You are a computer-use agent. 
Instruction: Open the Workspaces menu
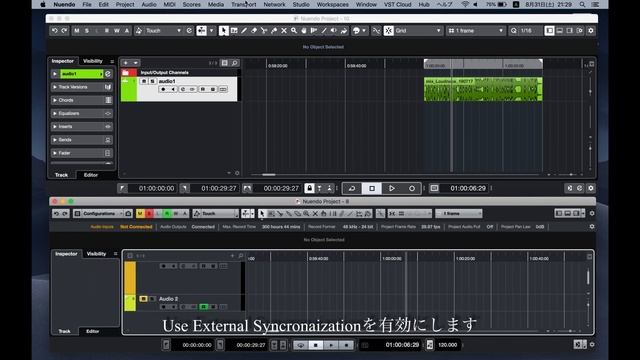coord(333,4)
